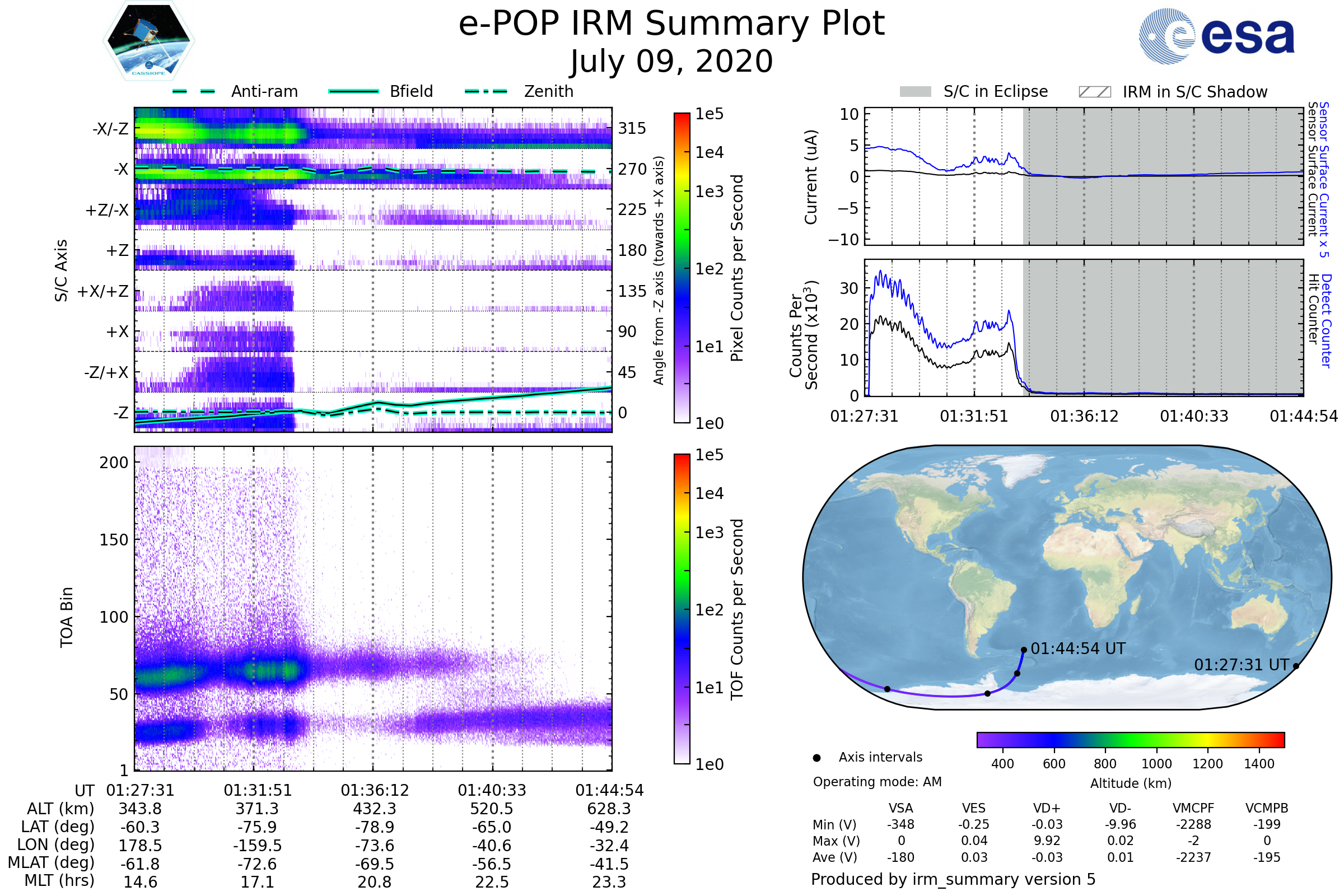This screenshot has height=896, width=1344.
Task: Click the ESA logo
Action: tap(1216, 36)
